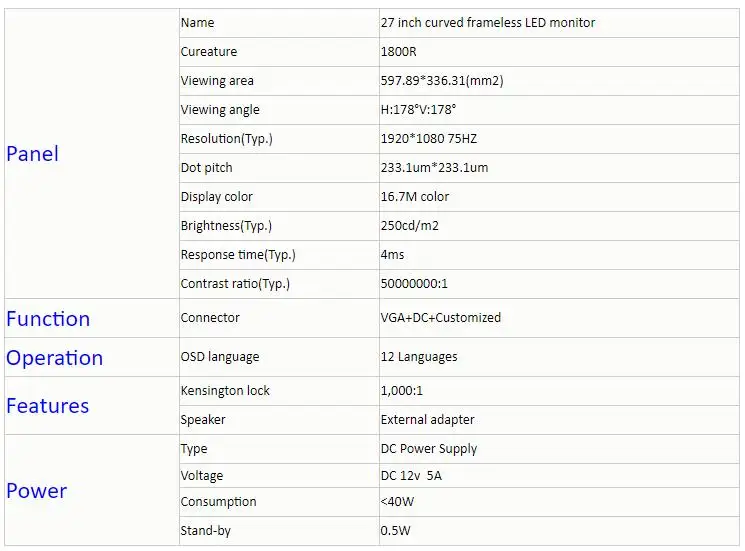Click the Power category heading
This screenshot has height=551, width=745.
(x=37, y=491)
